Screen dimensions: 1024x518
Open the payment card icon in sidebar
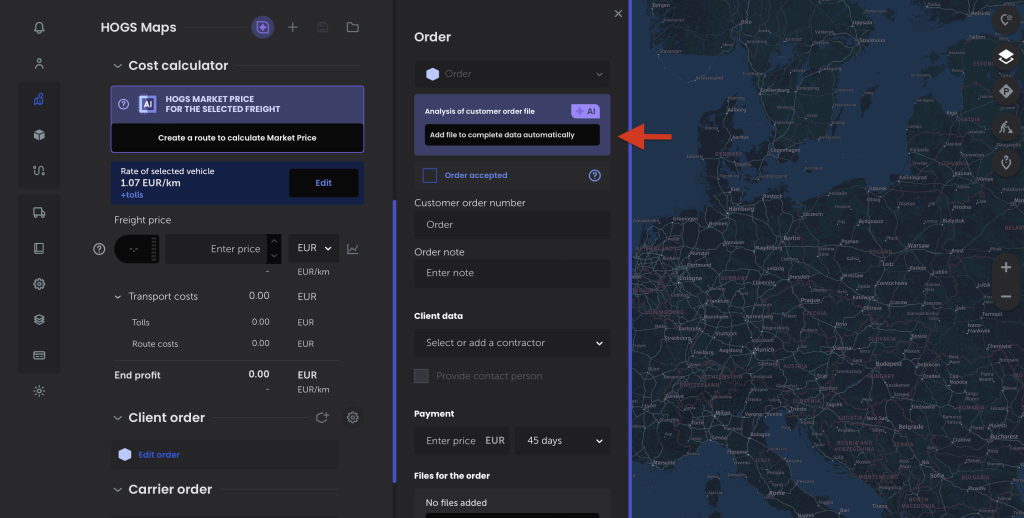click(x=39, y=355)
